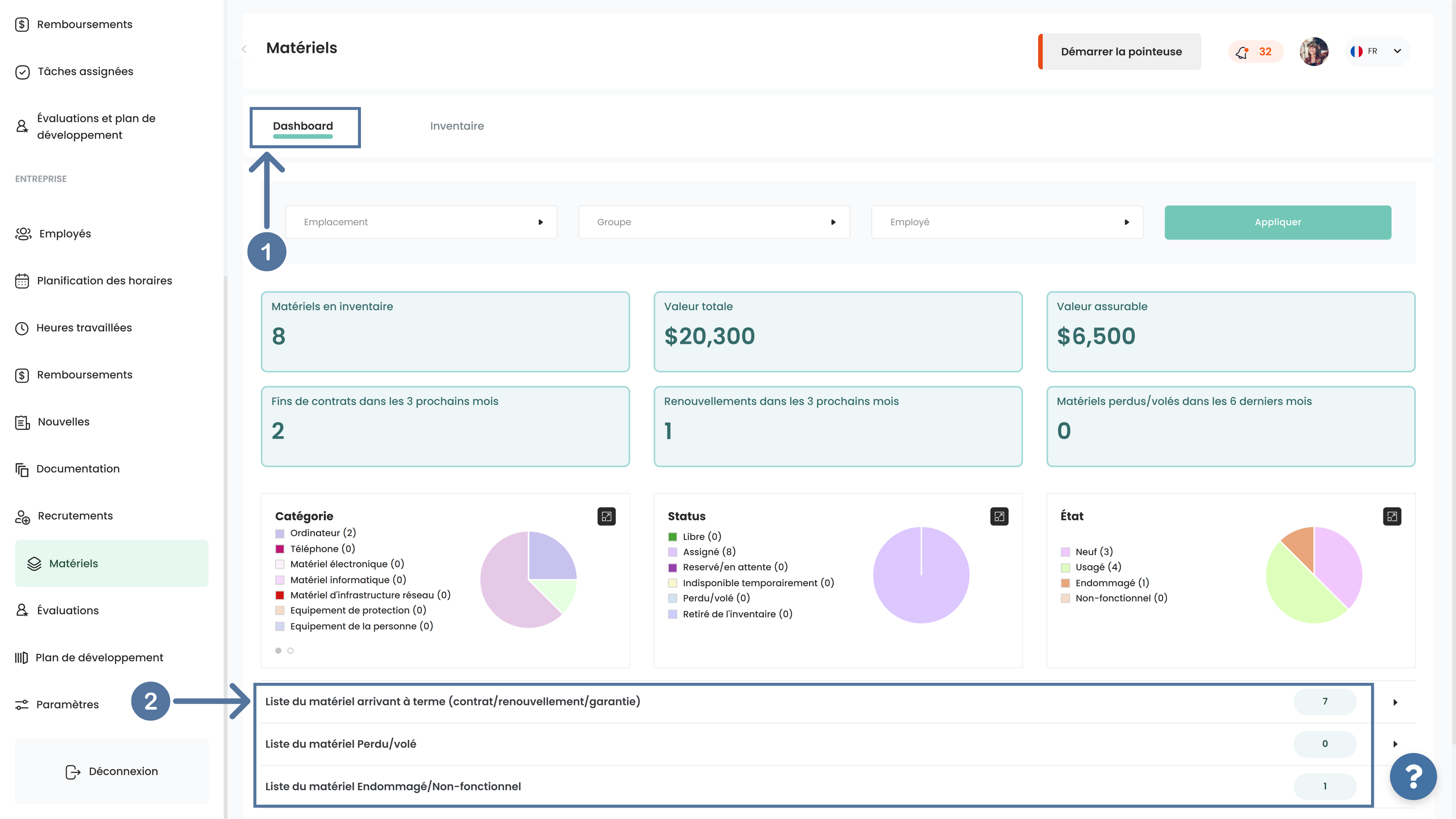This screenshot has width=1456, height=819.
Task: Switch to the Dashboard tab
Action: pos(303,126)
